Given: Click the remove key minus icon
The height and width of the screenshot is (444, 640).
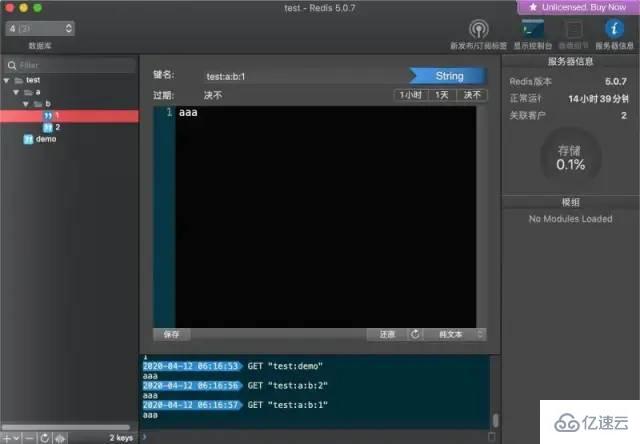Looking at the screenshot, I should tap(28, 437).
